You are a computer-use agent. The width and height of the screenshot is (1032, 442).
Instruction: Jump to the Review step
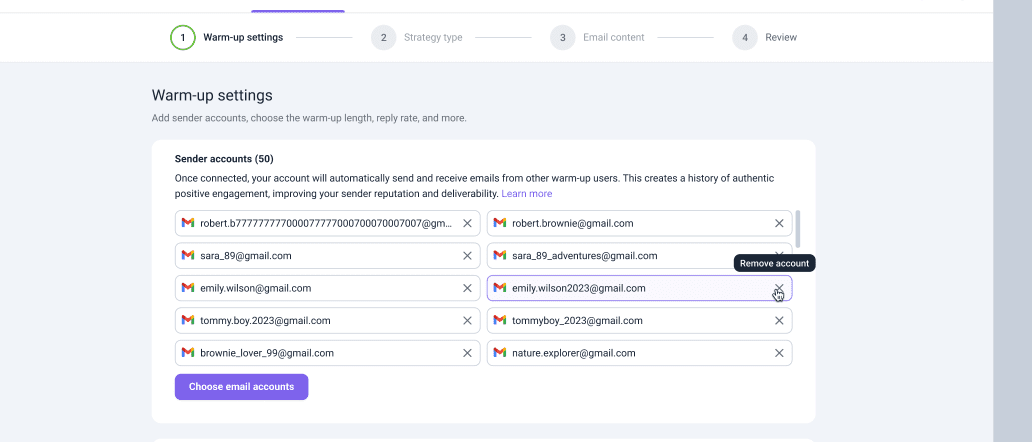768,38
